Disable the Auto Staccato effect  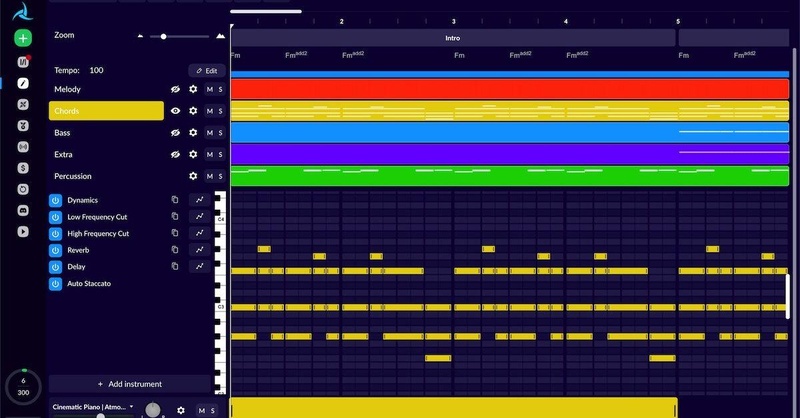[x=56, y=284]
